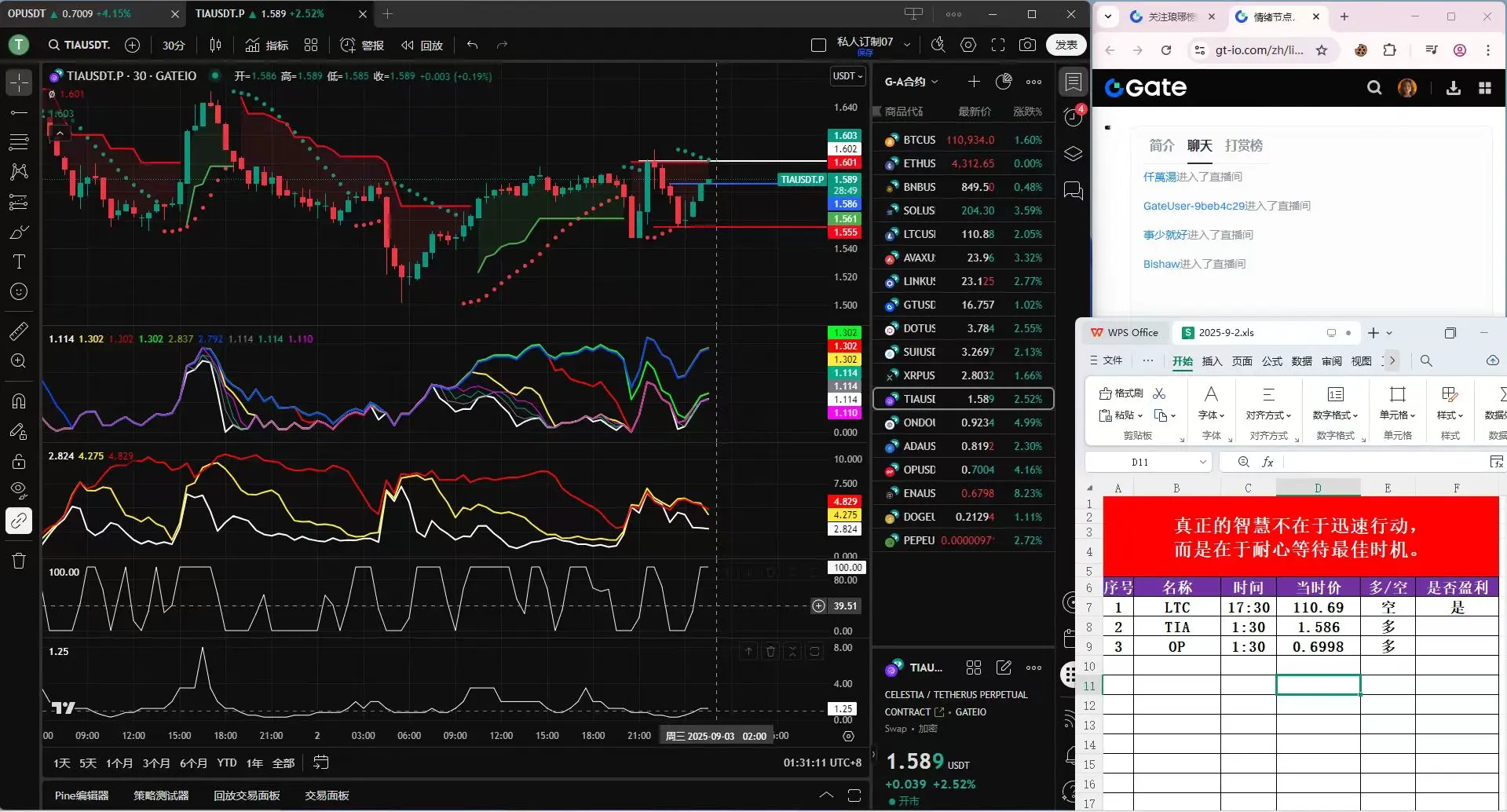Toggle magnet mode in drawing toolbar
Viewport: 1507px width, 812px height.
[19, 401]
